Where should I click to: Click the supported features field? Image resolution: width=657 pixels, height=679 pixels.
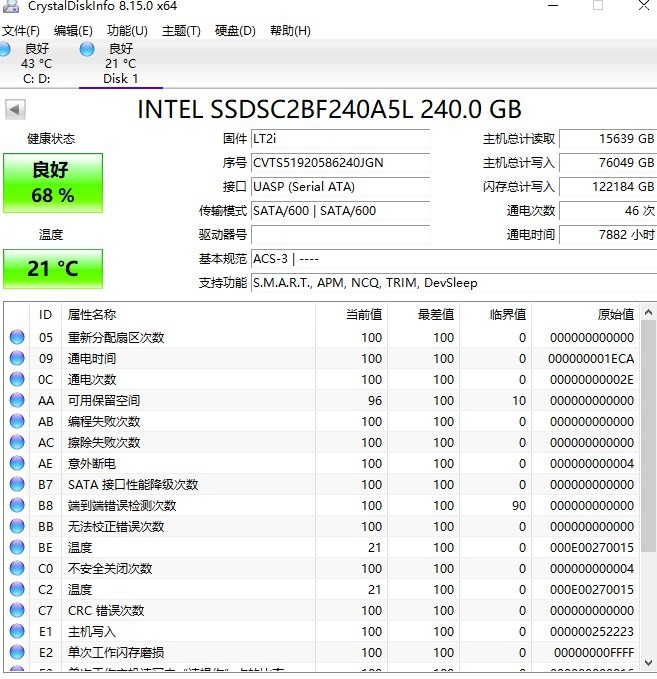pyautogui.click(x=454, y=283)
